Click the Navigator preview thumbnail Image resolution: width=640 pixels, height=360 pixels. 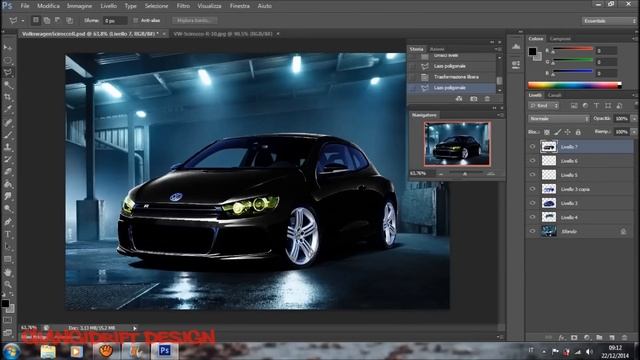click(457, 144)
